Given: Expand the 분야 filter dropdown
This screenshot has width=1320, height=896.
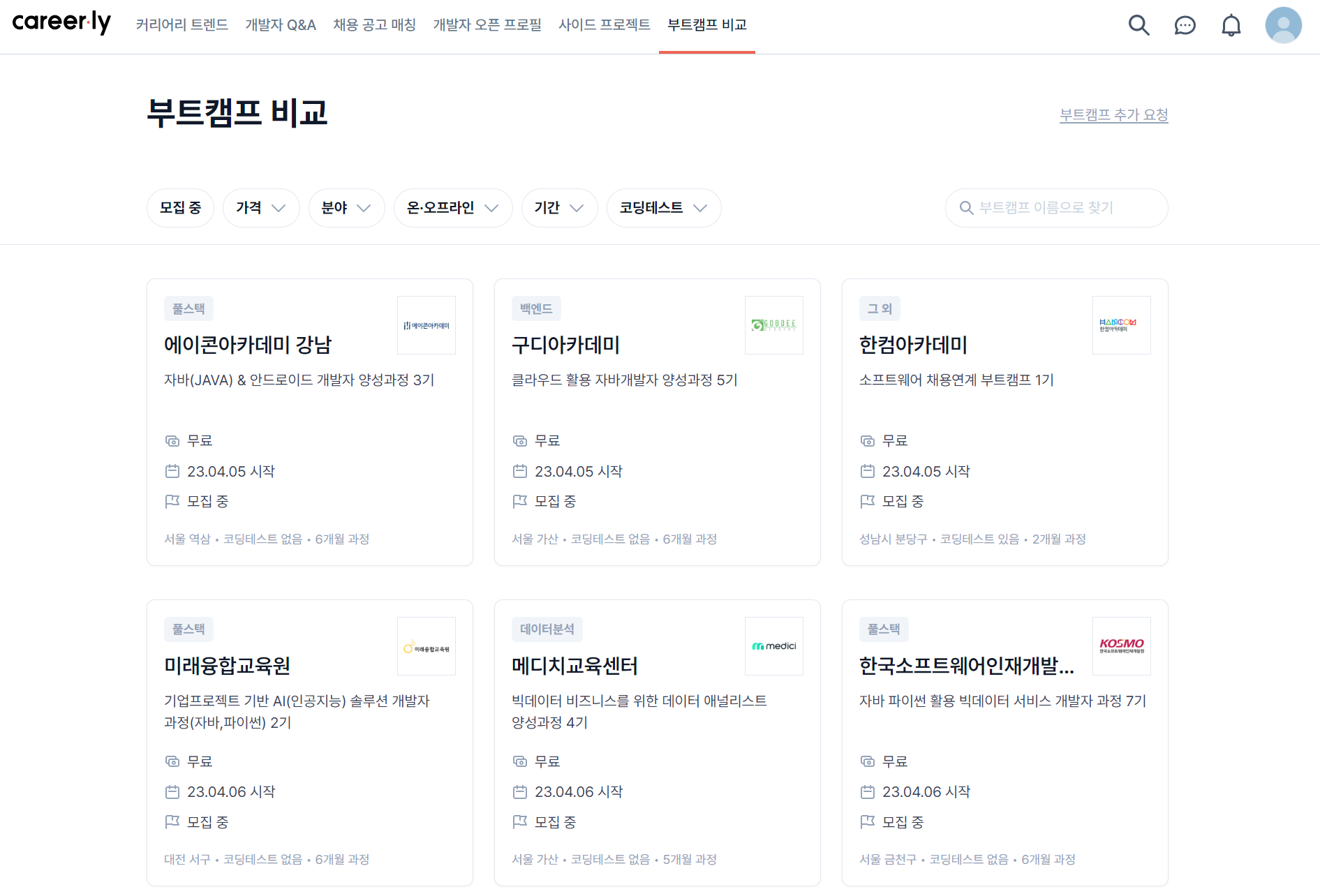Looking at the screenshot, I should coord(346,208).
